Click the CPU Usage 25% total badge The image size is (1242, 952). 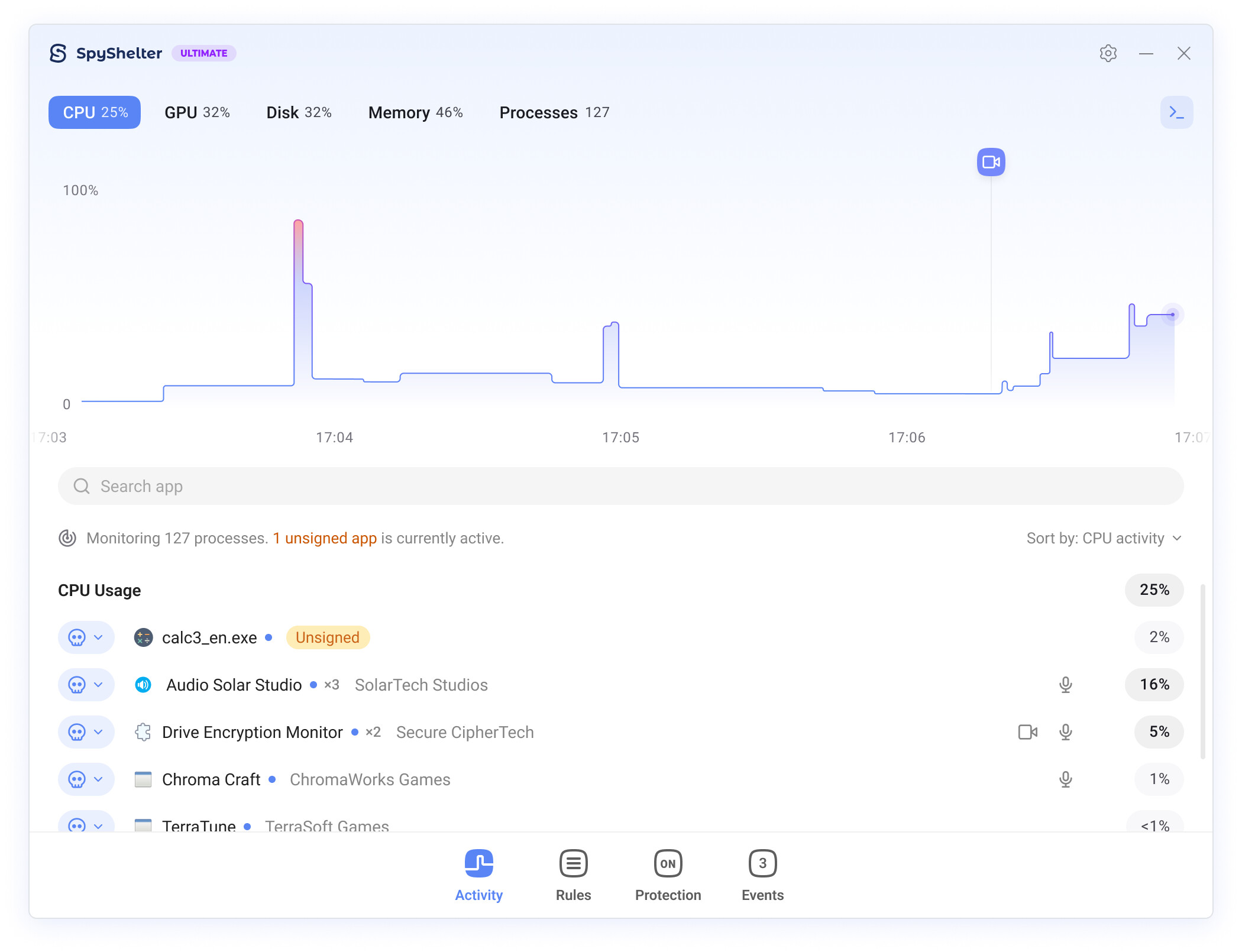(x=1154, y=590)
